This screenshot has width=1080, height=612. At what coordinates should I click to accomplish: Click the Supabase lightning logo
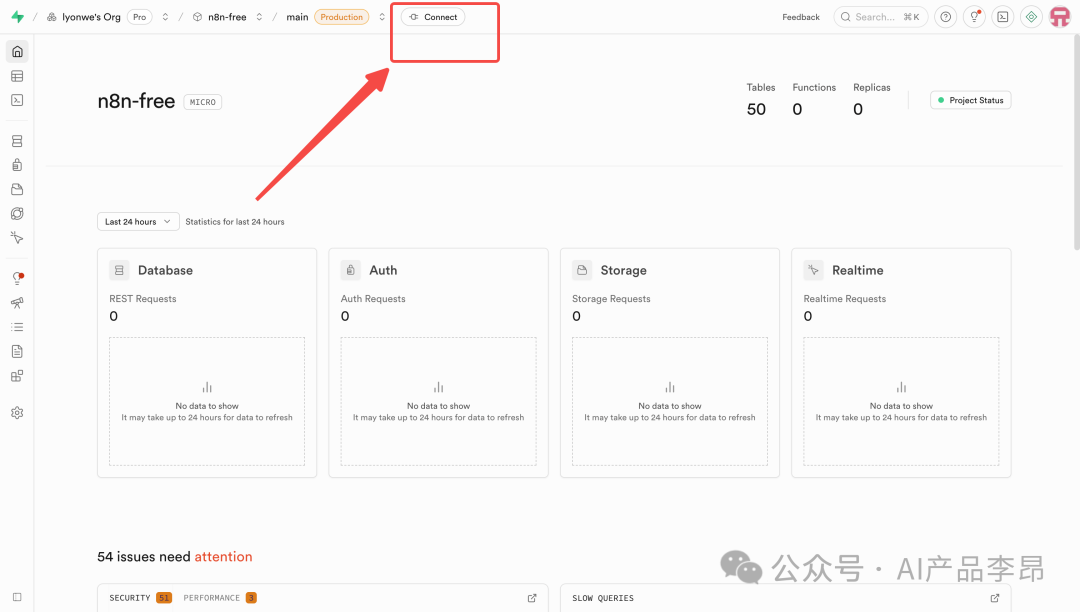[x=17, y=17]
